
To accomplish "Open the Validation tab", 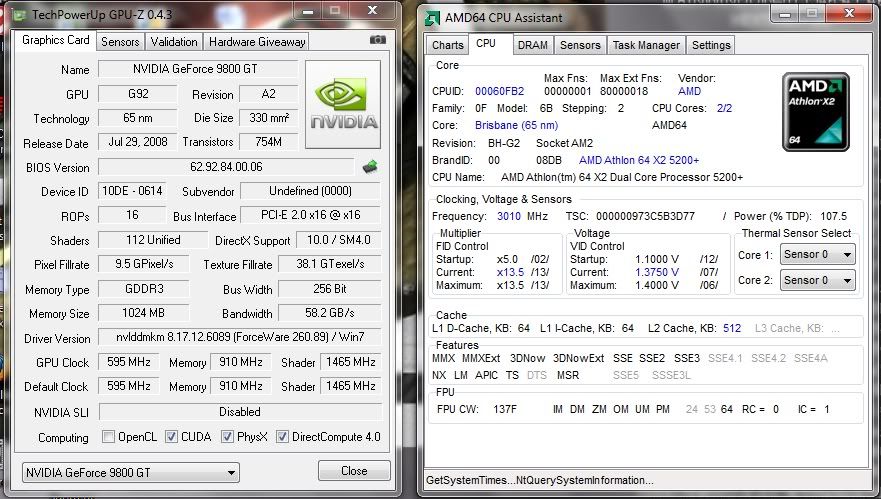I will [x=174, y=42].
